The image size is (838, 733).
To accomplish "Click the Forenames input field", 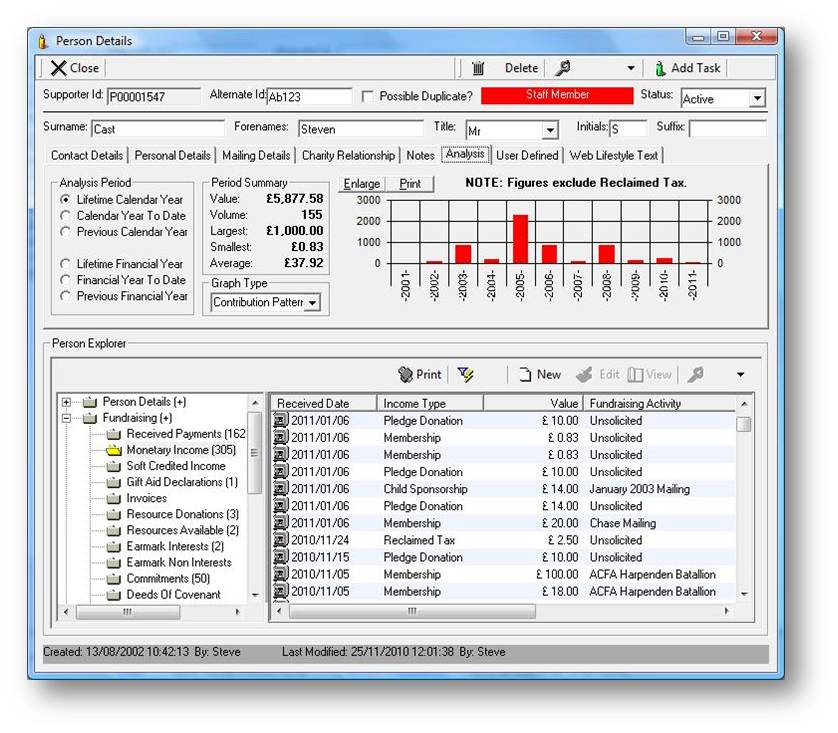I will point(360,129).
